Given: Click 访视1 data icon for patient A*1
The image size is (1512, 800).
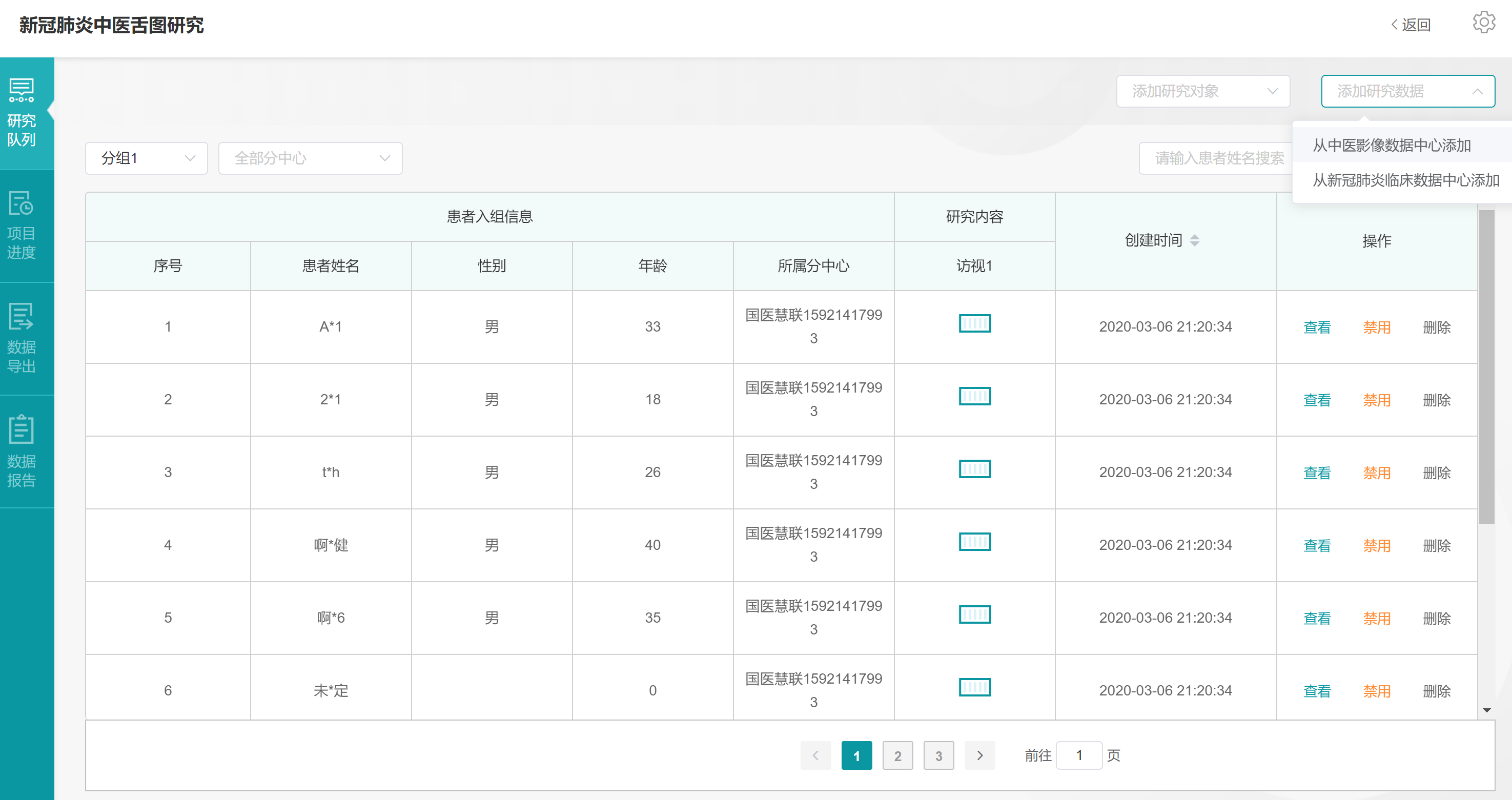Looking at the screenshot, I should [974, 323].
